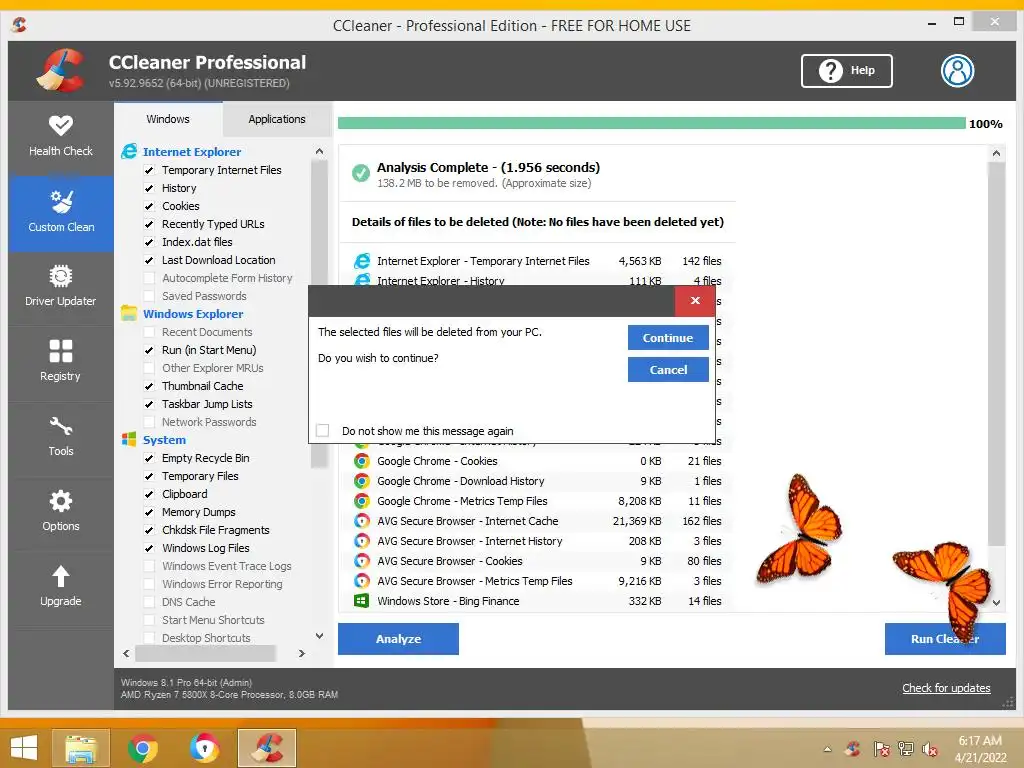Screen dimensions: 1024x768
Task: Open File Explorer from the taskbar
Action: [81, 748]
